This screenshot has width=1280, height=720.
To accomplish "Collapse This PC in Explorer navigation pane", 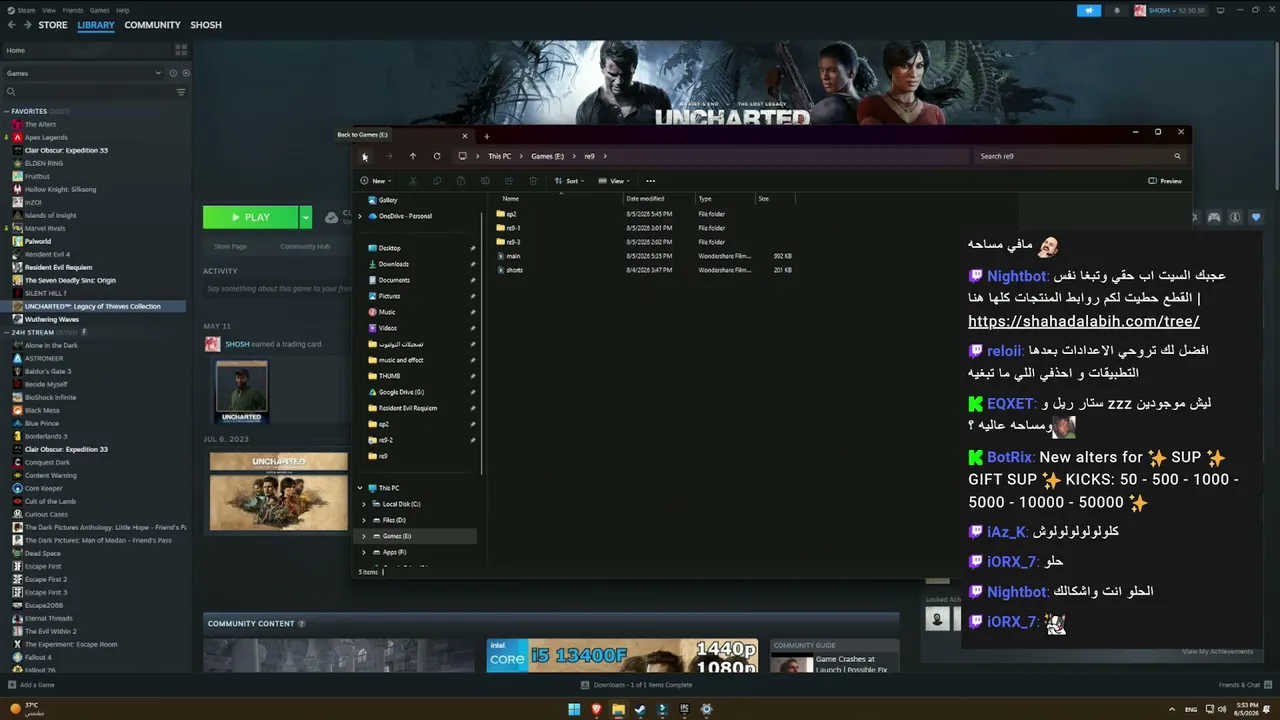I will [x=360, y=488].
